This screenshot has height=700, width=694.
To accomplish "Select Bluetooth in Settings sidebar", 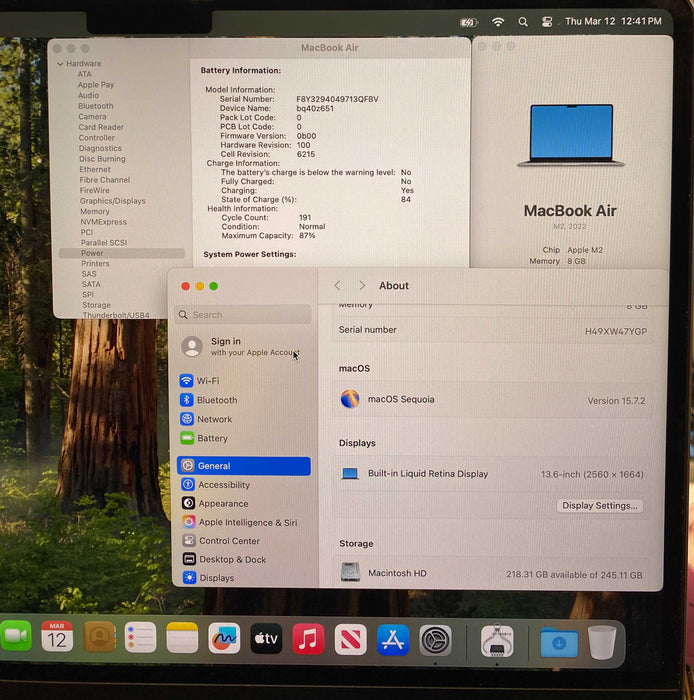I will [244, 400].
